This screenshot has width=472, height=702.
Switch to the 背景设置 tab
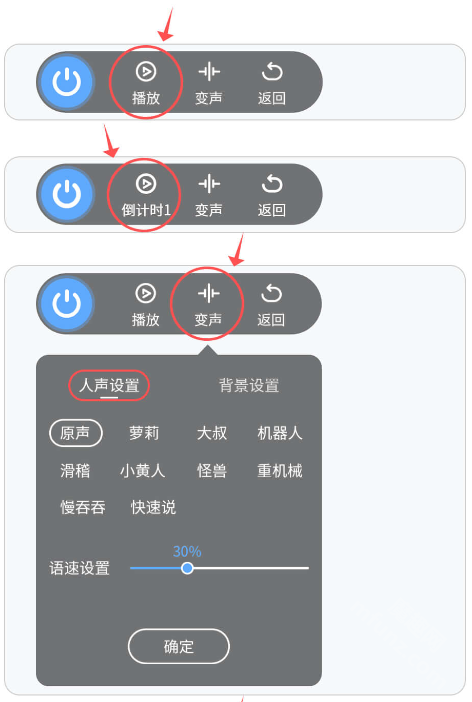(x=249, y=385)
